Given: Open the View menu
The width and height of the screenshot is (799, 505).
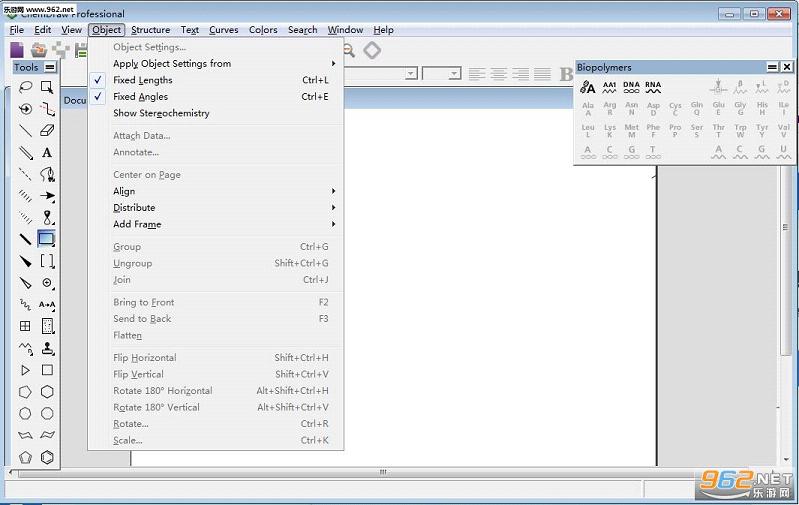Looking at the screenshot, I should click(71, 30).
